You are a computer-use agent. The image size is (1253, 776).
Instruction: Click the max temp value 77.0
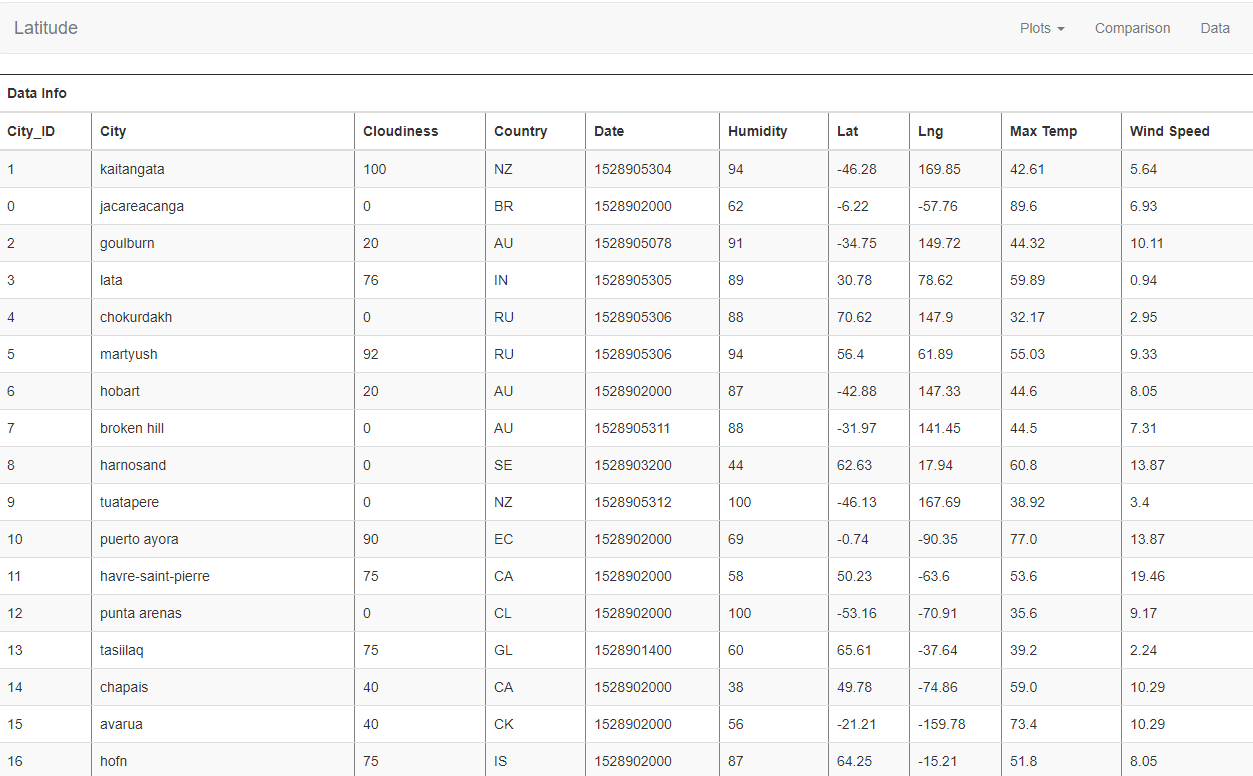click(1023, 539)
